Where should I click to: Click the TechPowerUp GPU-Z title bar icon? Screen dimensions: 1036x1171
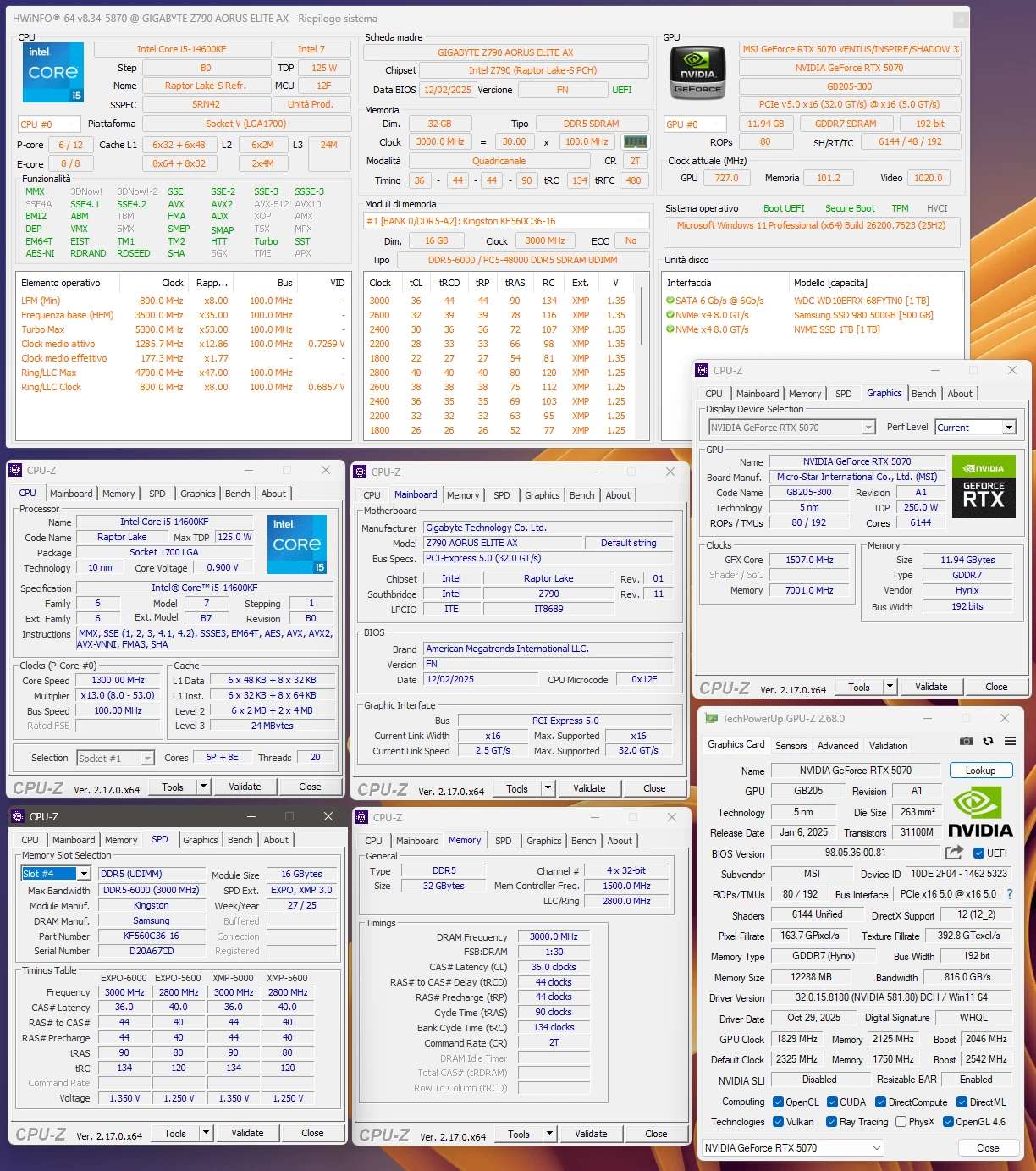712,718
